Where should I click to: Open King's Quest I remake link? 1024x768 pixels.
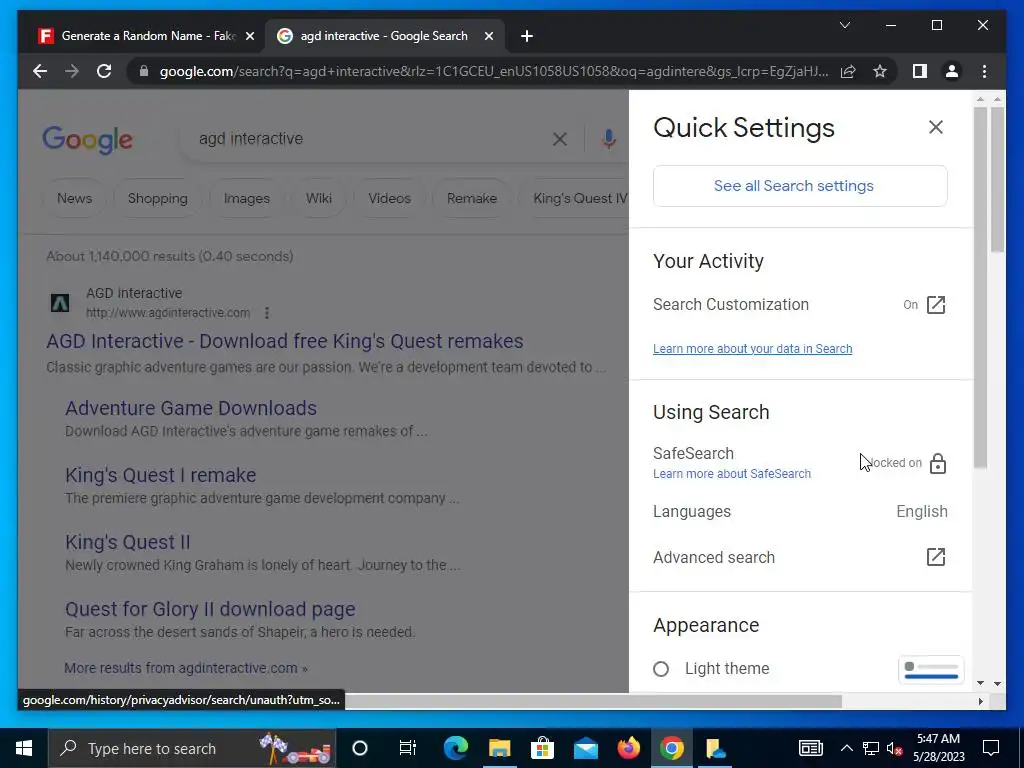[x=161, y=475]
